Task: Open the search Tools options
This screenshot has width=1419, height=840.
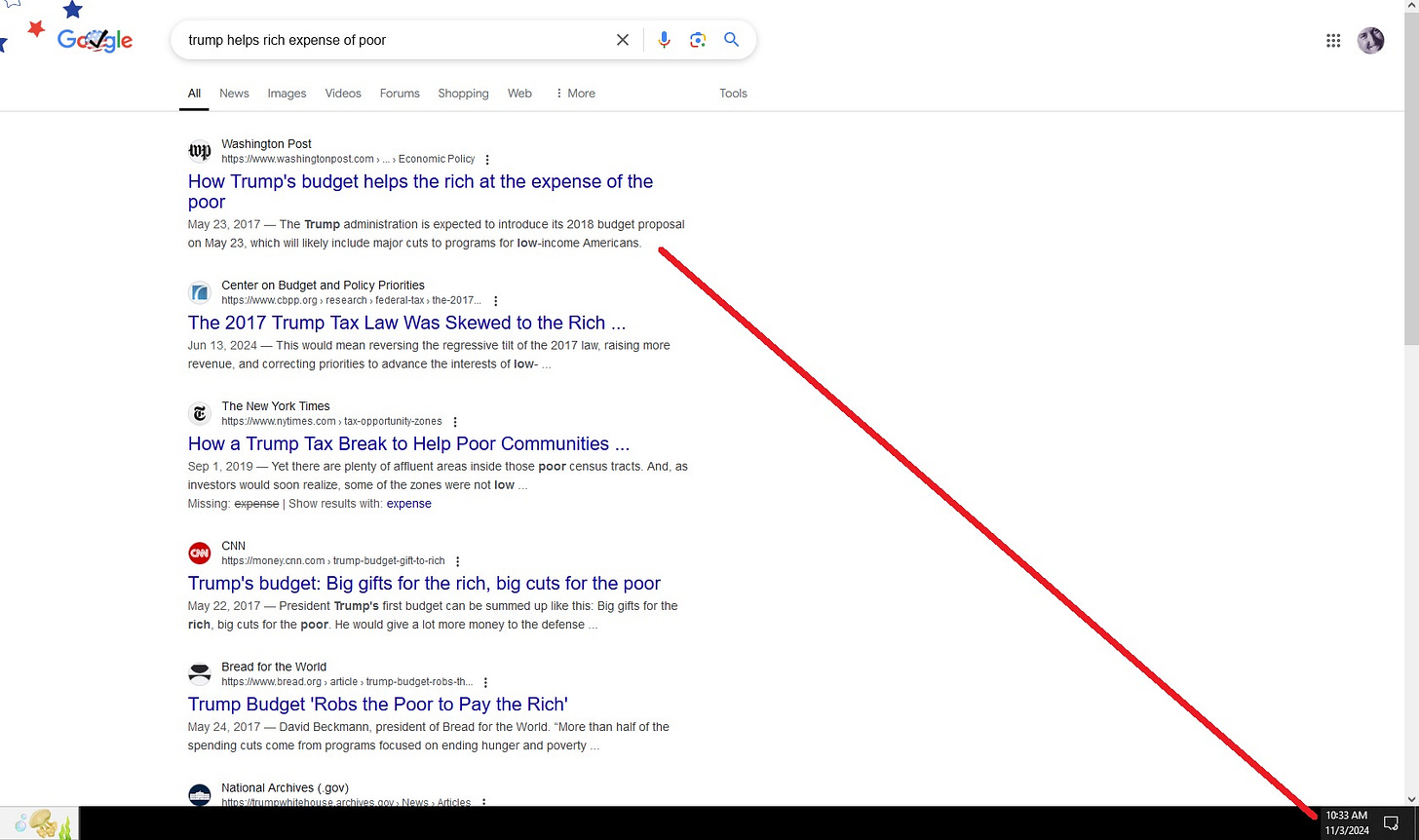Action: pos(733,94)
